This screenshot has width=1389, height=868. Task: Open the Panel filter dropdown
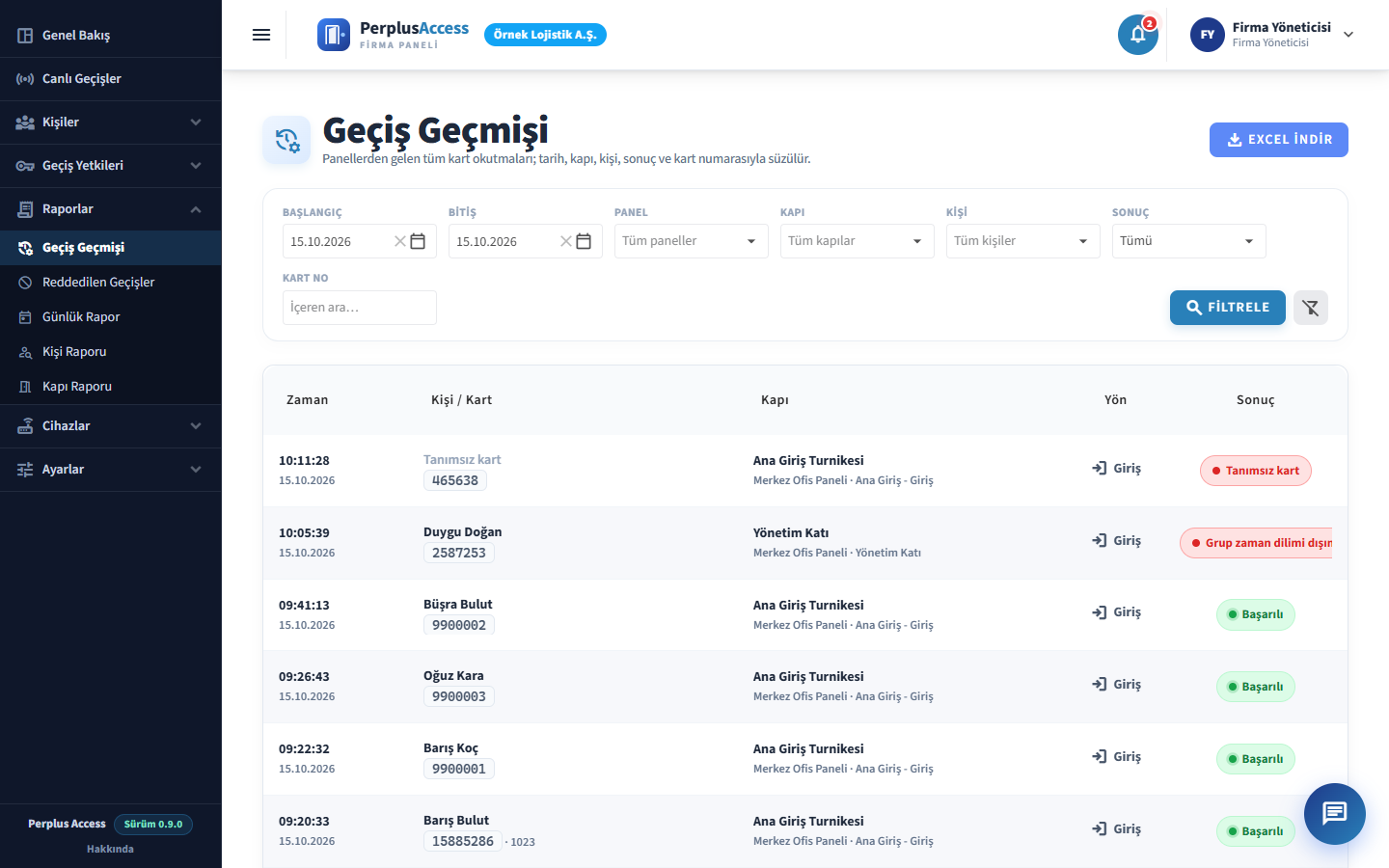click(x=692, y=241)
